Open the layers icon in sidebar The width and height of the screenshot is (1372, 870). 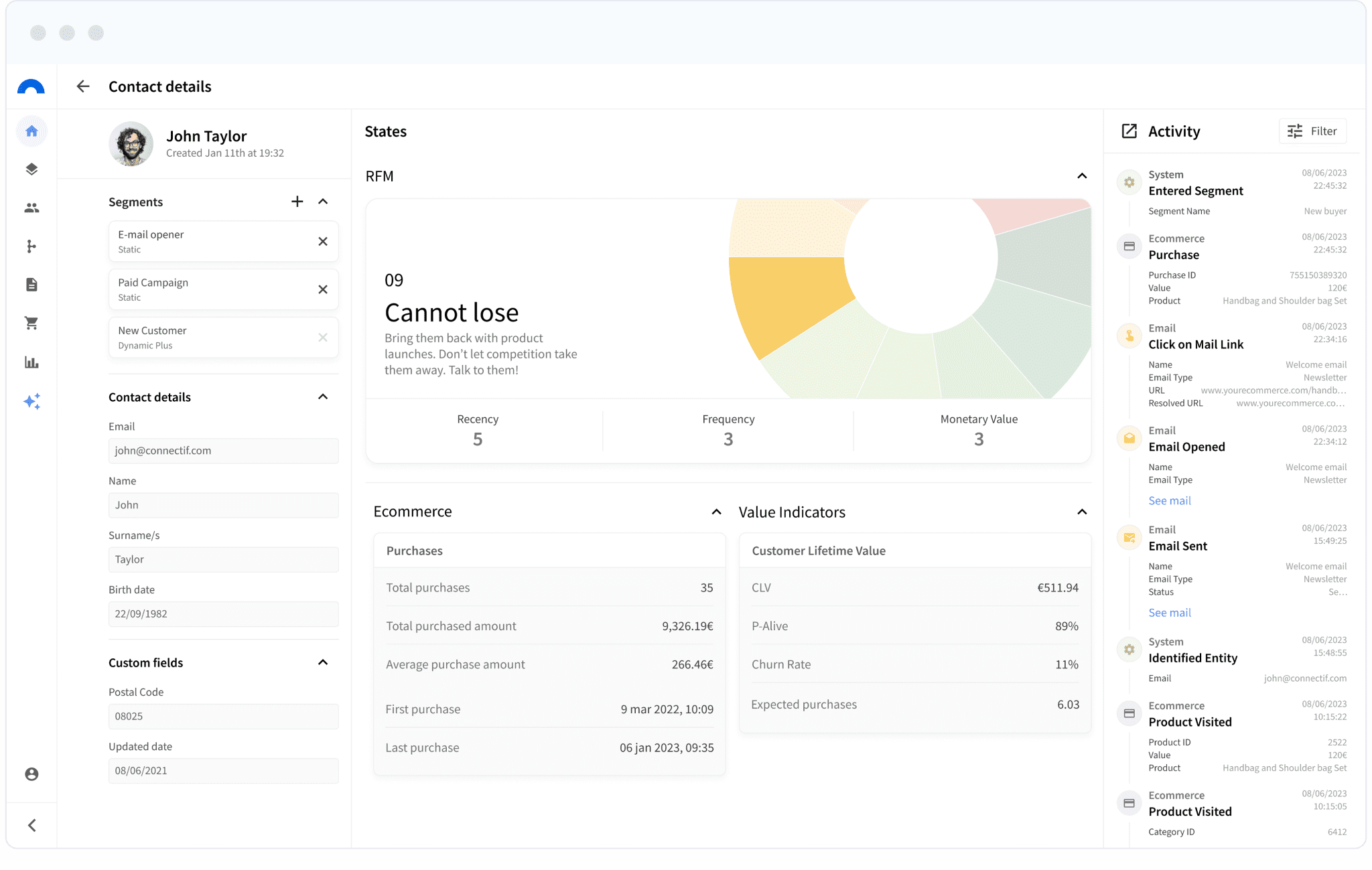point(31,169)
